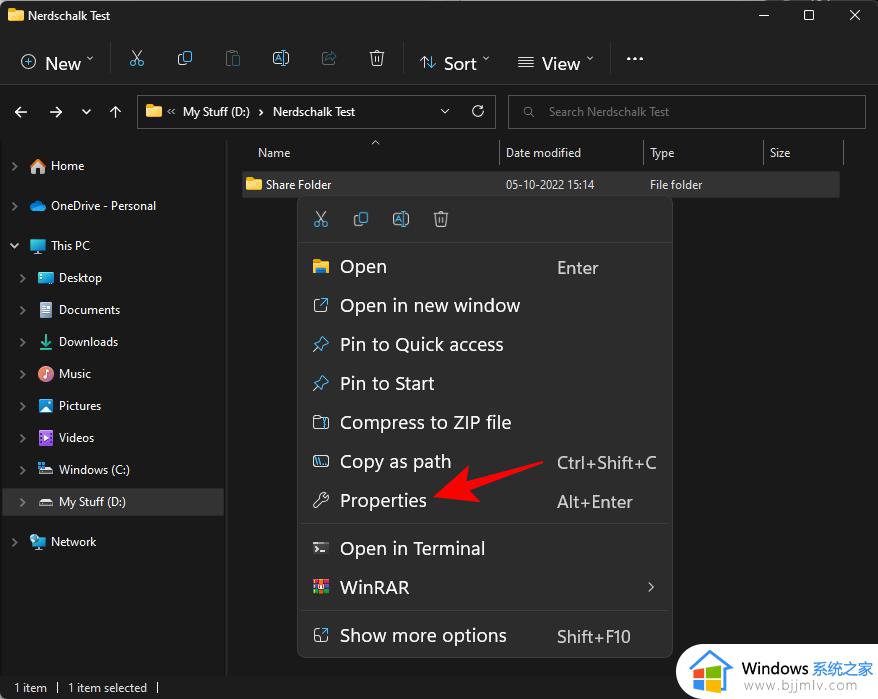Image resolution: width=878 pixels, height=699 pixels.
Task: Click the Videos icon in sidebar
Action: click(x=45, y=437)
